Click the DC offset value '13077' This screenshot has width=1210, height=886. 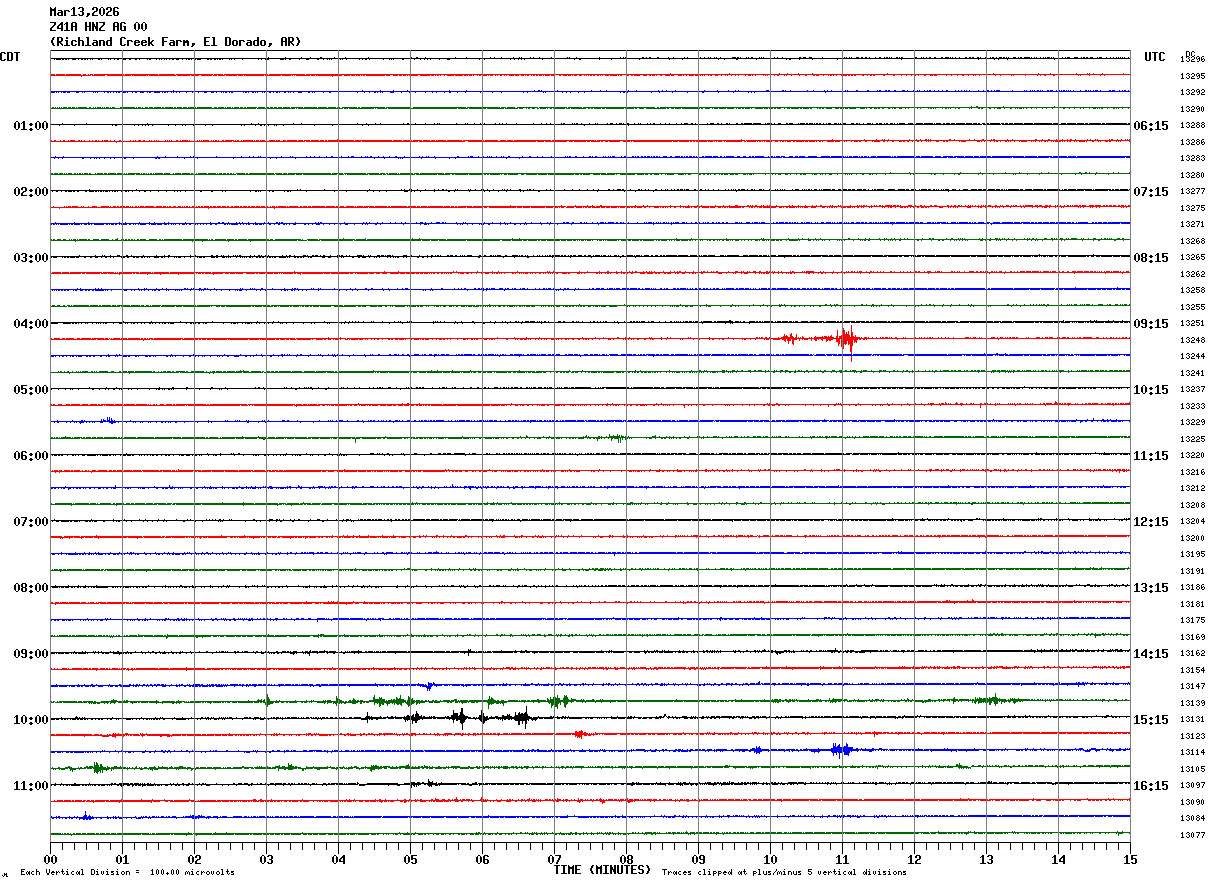click(1192, 835)
